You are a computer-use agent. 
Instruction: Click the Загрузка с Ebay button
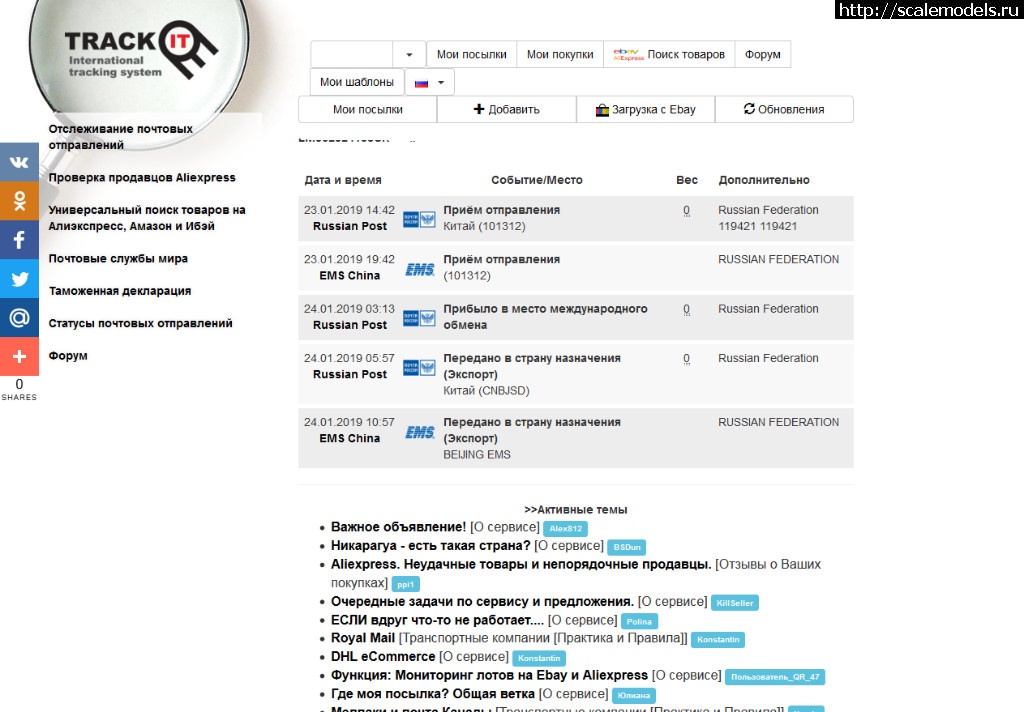(x=645, y=110)
